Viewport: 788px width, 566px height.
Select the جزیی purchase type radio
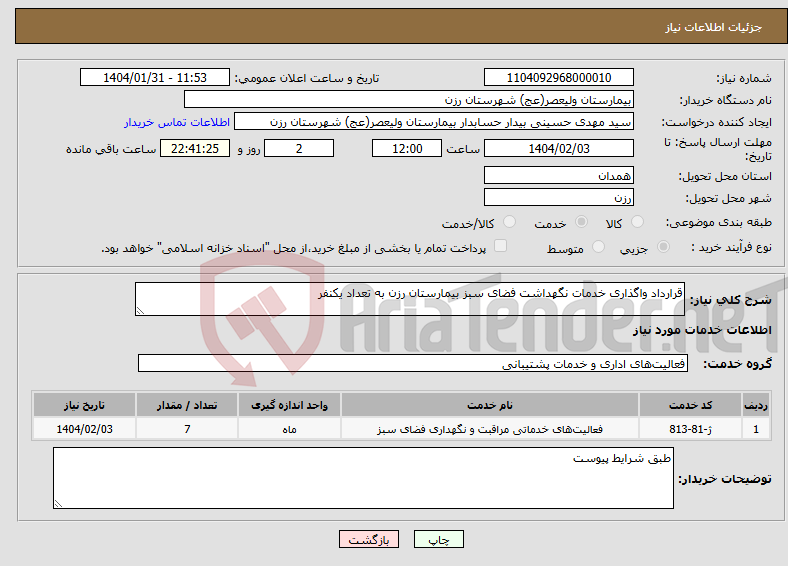click(x=663, y=247)
